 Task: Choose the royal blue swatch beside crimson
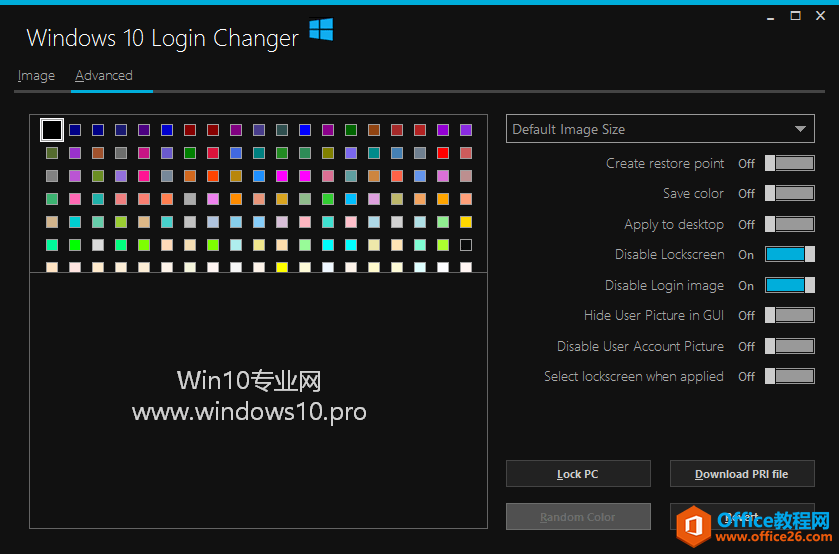coord(236,153)
